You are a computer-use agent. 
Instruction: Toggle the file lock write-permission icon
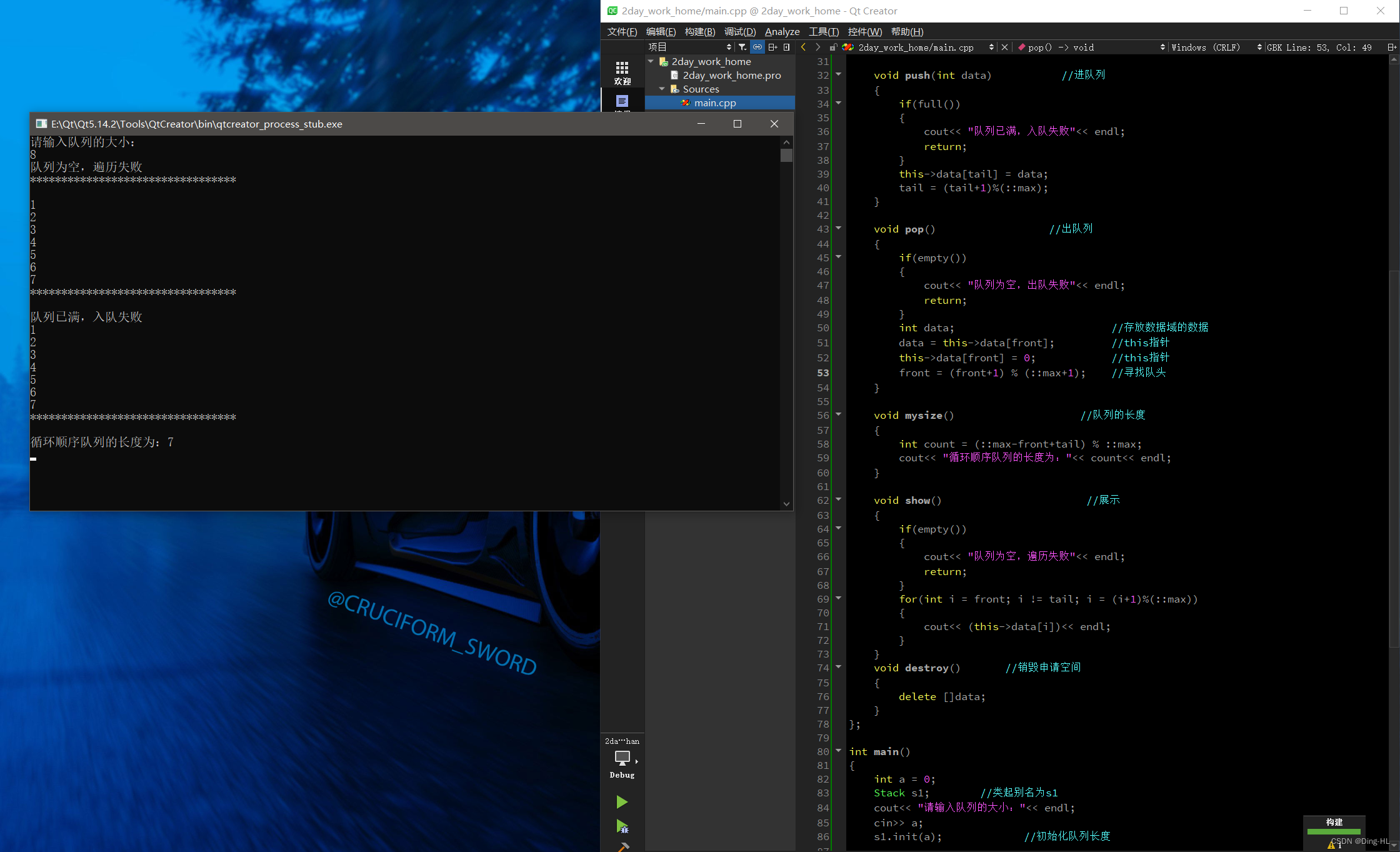832,47
